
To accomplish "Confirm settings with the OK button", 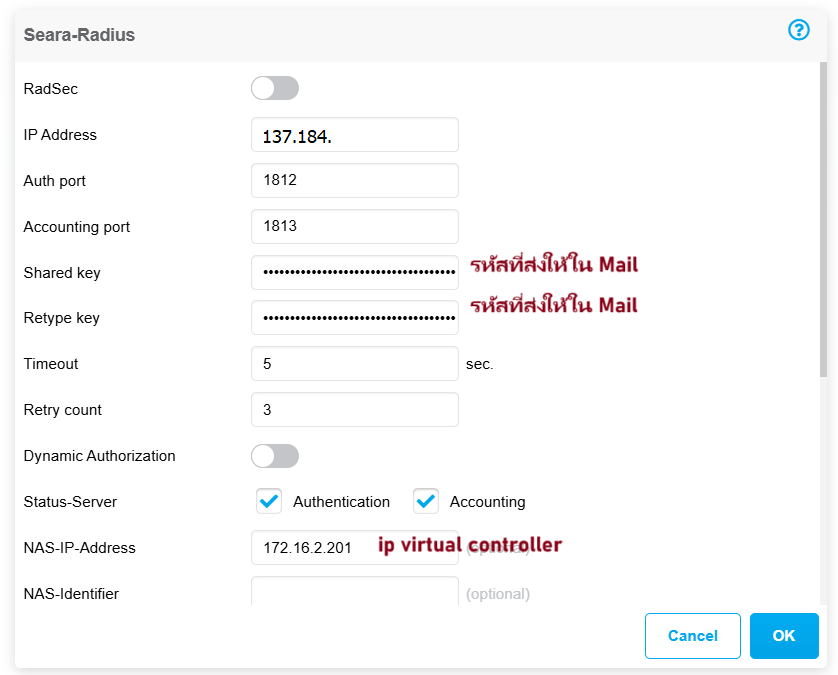I will [x=784, y=636].
